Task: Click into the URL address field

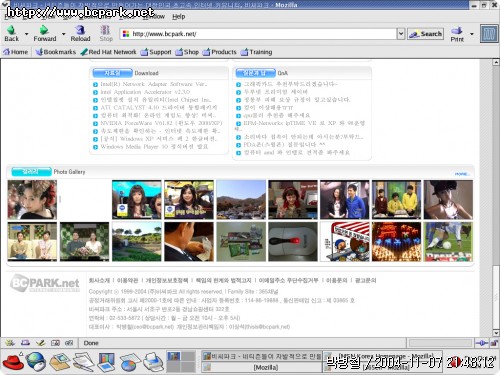Action: pyautogui.click(x=258, y=34)
